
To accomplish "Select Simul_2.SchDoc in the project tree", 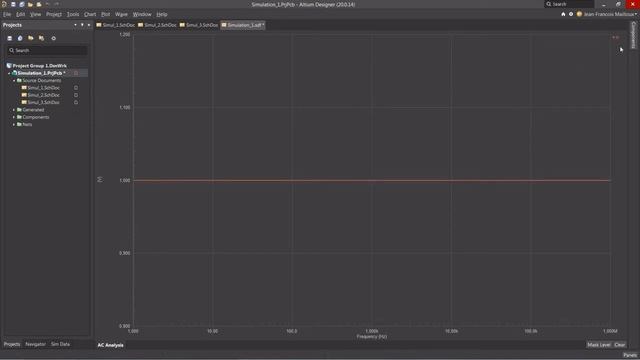I will point(44,95).
